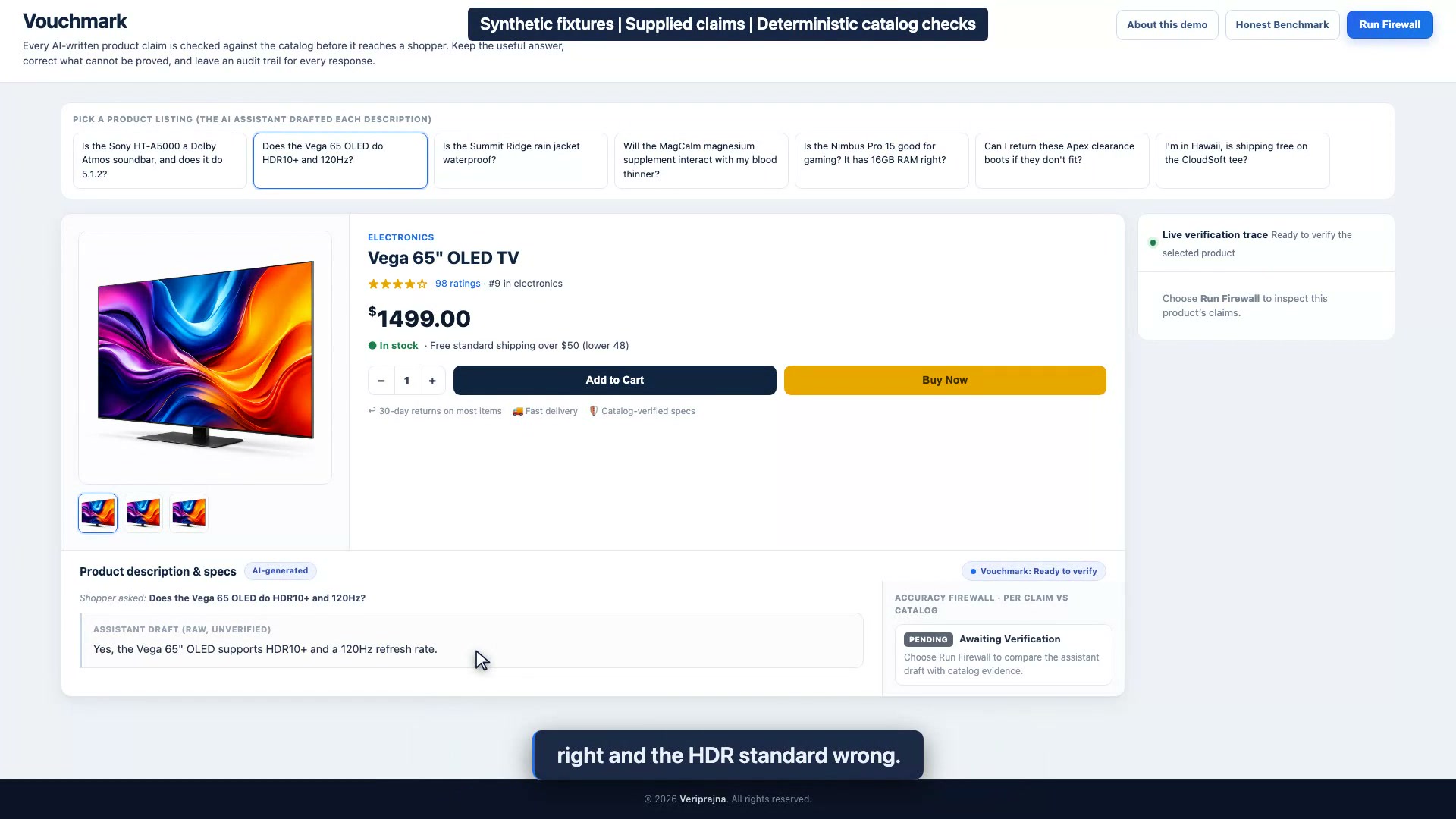The width and height of the screenshot is (1456, 819).
Task: Pick the MagCalm magnesium supplement question
Action: tap(701, 160)
